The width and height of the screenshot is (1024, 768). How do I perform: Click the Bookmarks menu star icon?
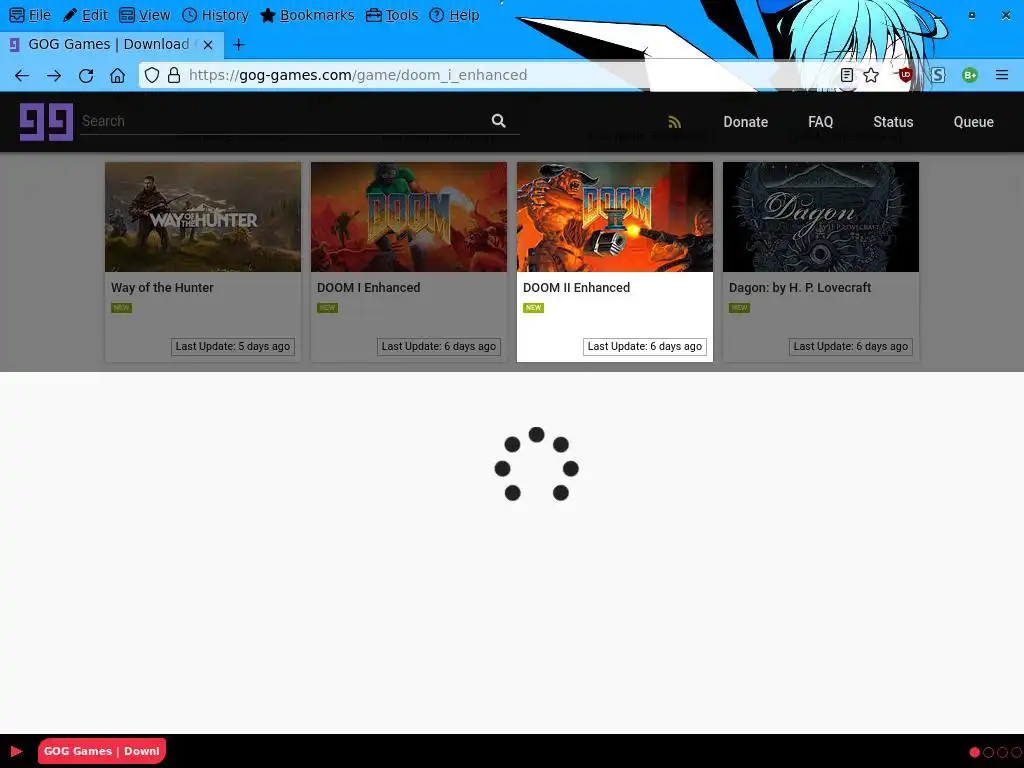pos(268,15)
